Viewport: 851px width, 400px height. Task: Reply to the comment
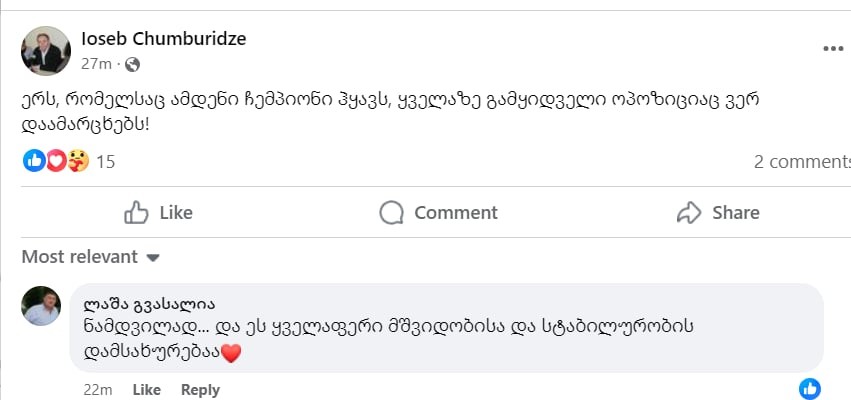200,390
